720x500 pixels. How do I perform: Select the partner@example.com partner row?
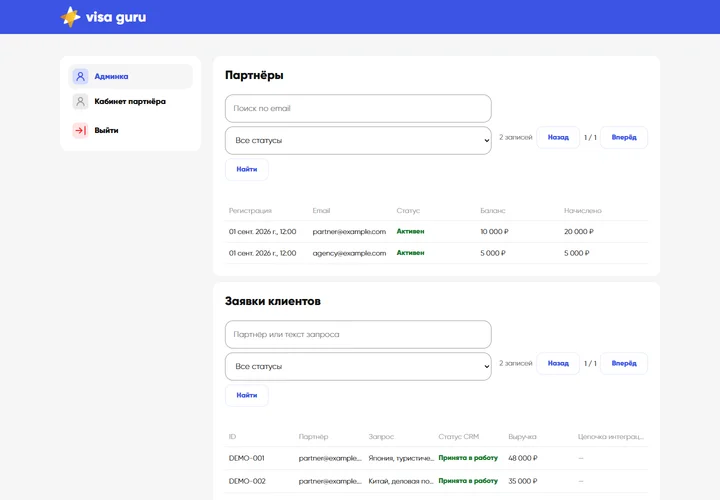point(437,231)
